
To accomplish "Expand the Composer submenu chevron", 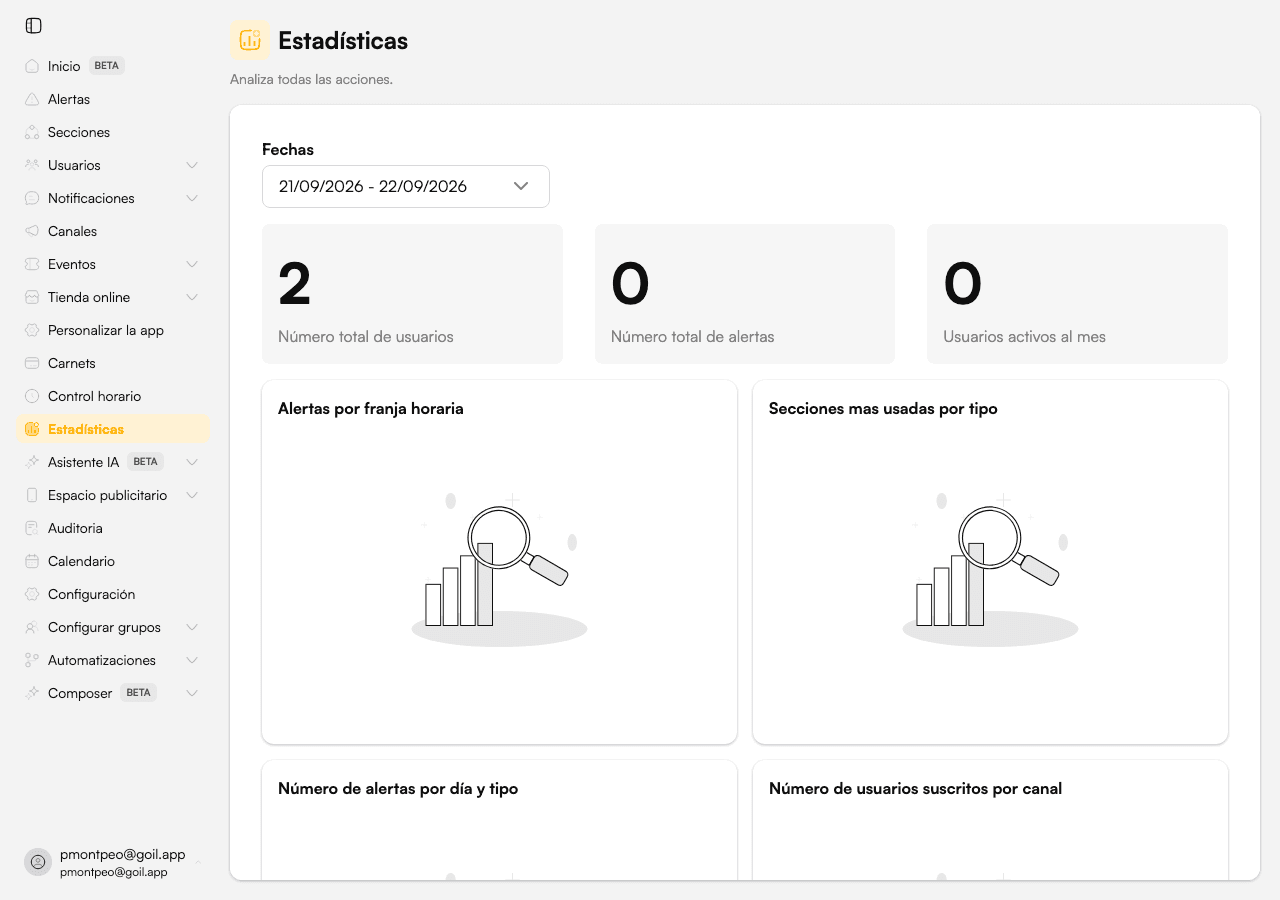I will click(x=192, y=693).
